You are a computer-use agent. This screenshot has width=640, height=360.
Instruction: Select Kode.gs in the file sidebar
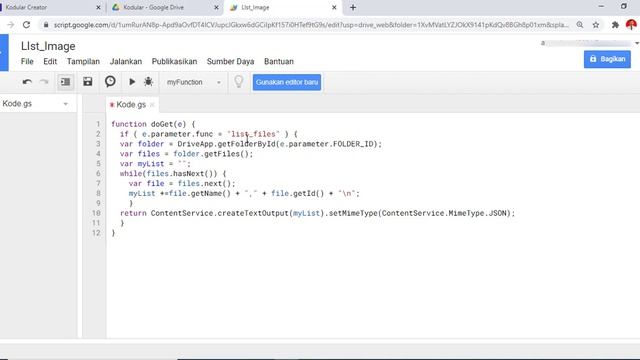click(x=17, y=104)
